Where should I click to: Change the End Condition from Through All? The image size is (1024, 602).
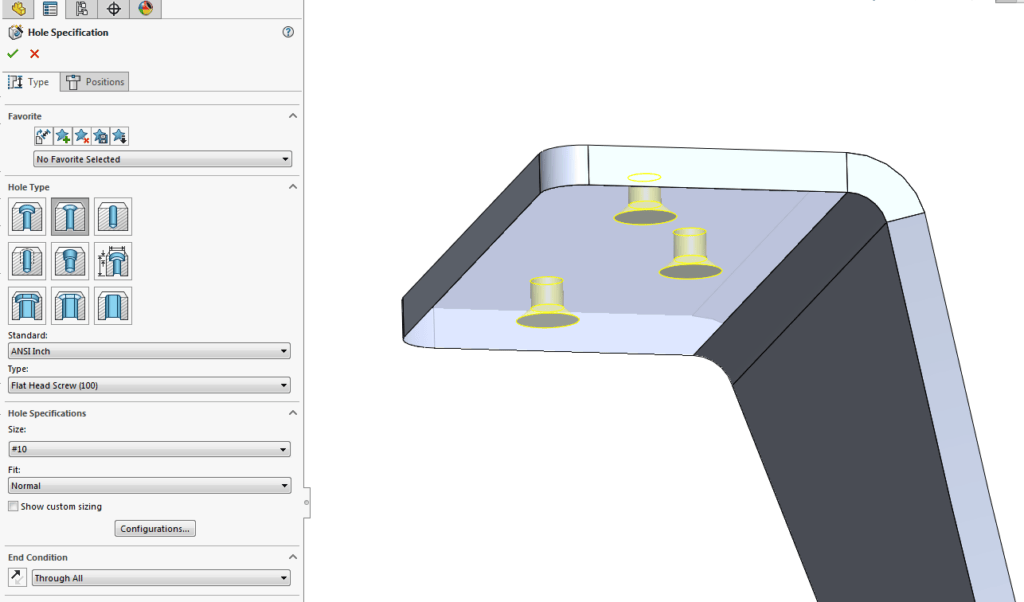coord(160,577)
